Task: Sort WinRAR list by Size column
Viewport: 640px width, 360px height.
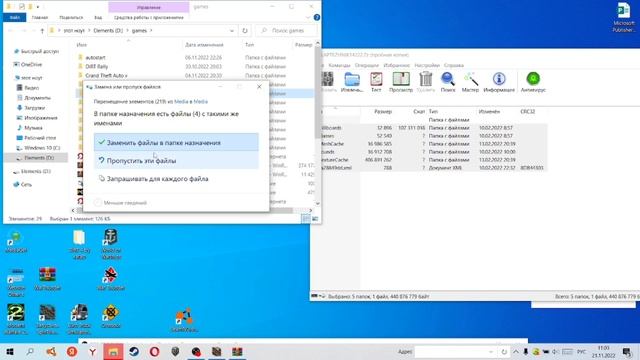Action: 382,111
